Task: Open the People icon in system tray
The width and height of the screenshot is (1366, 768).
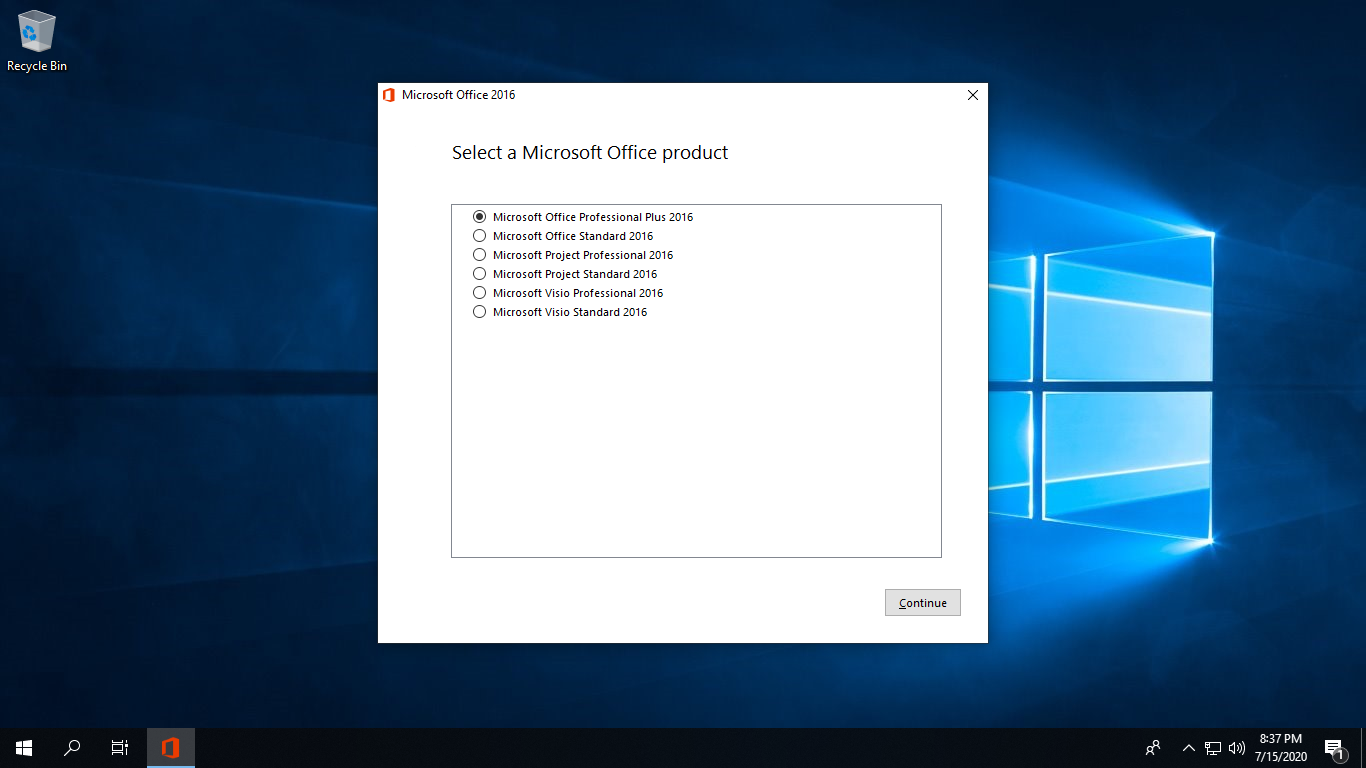Action: point(1153,747)
